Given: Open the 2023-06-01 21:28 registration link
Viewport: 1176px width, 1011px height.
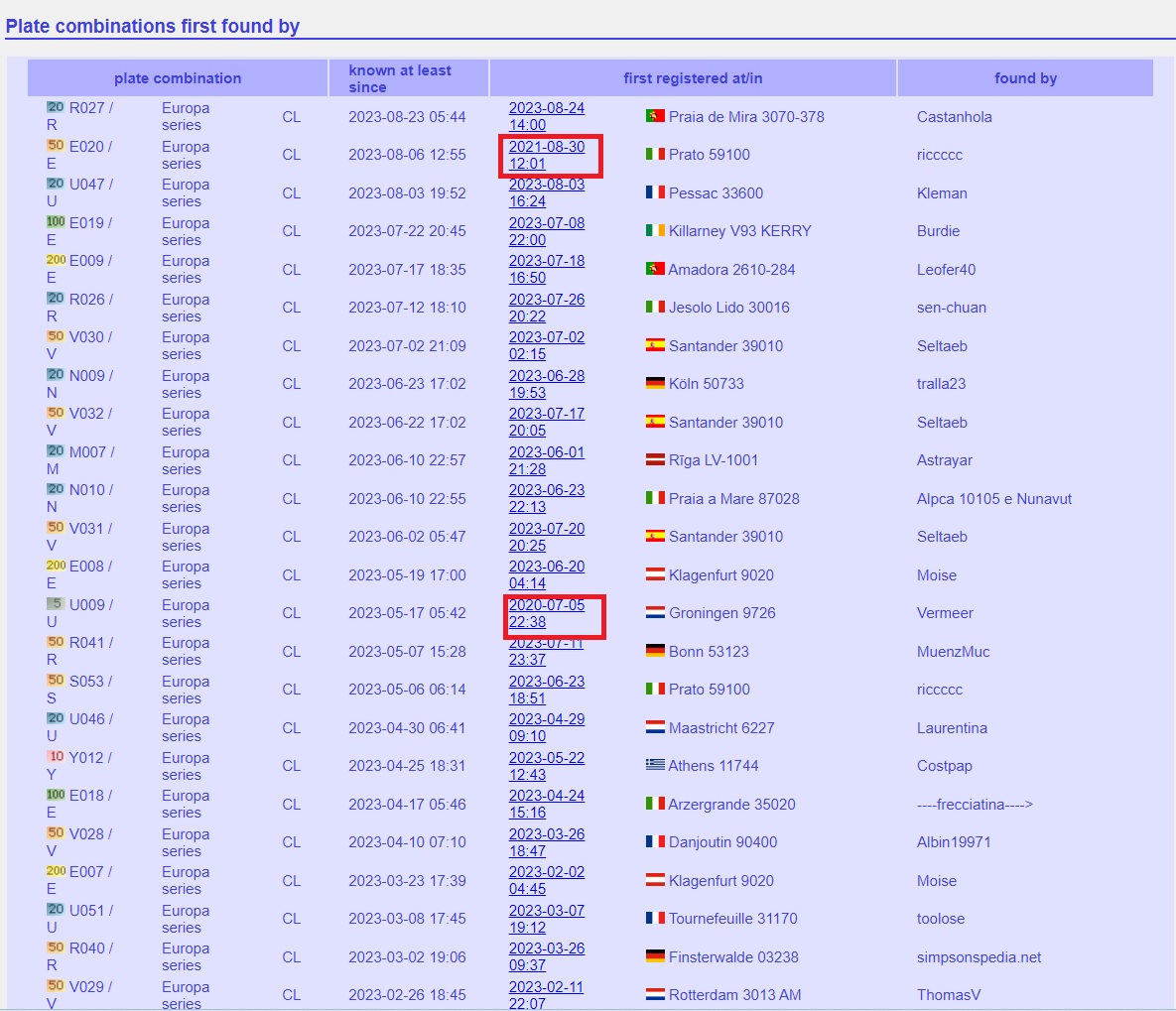Looking at the screenshot, I should tap(547, 460).
